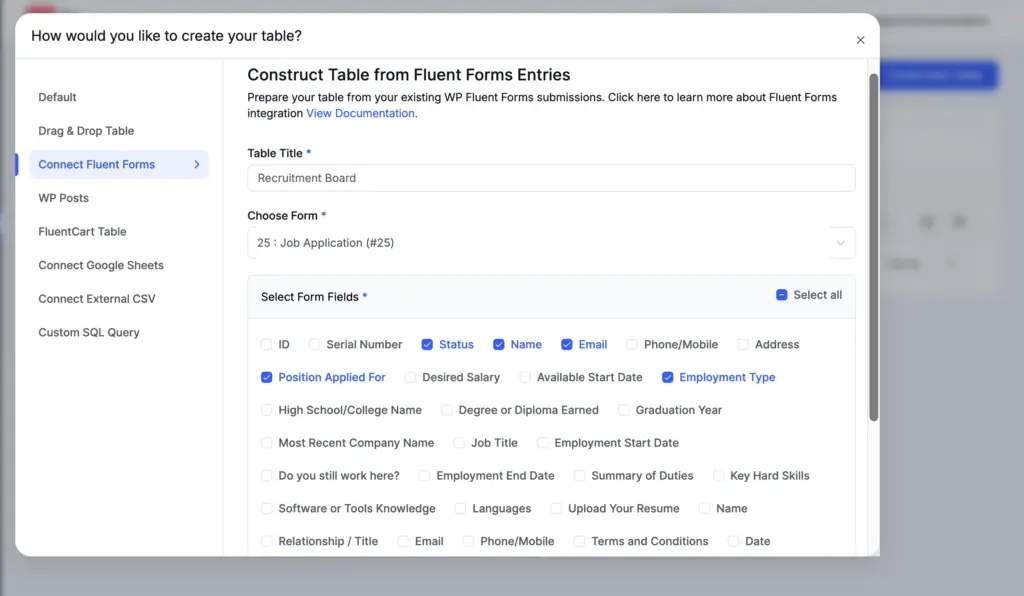Check the Desired Salary checkbox
Viewport: 1024px width, 596px height.
pyautogui.click(x=410, y=377)
